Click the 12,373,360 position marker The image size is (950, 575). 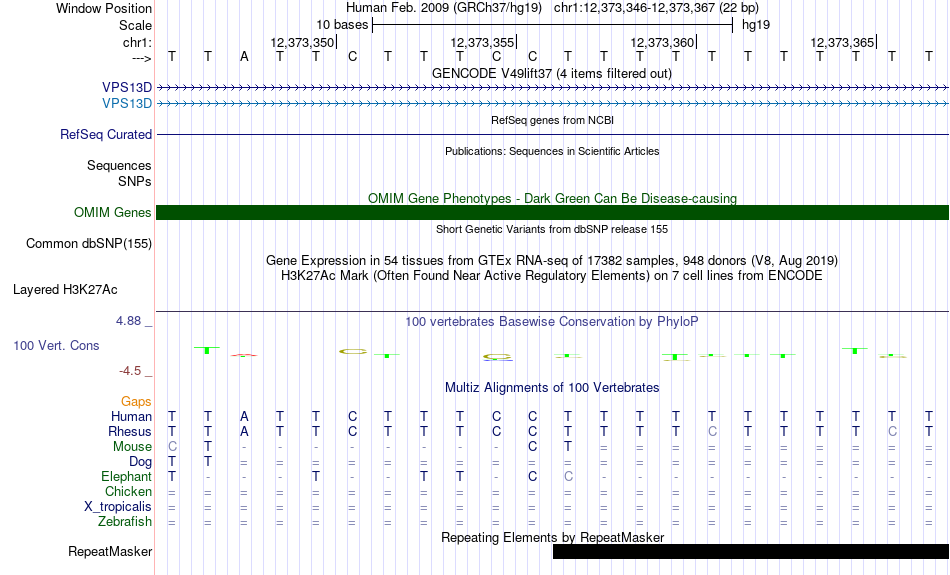pyautogui.click(x=662, y=42)
